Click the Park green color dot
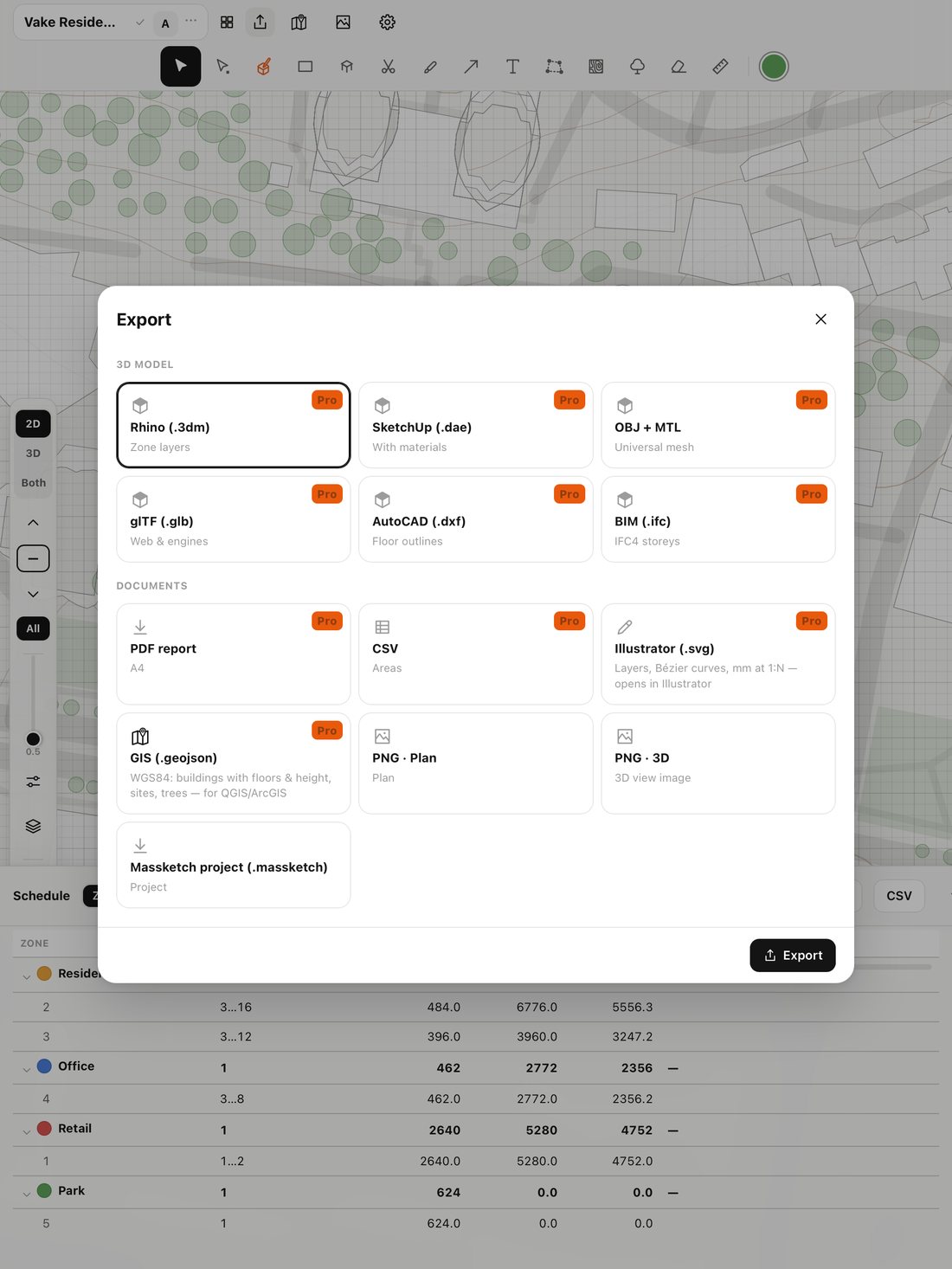 pyautogui.click(x=44, y=1191)
